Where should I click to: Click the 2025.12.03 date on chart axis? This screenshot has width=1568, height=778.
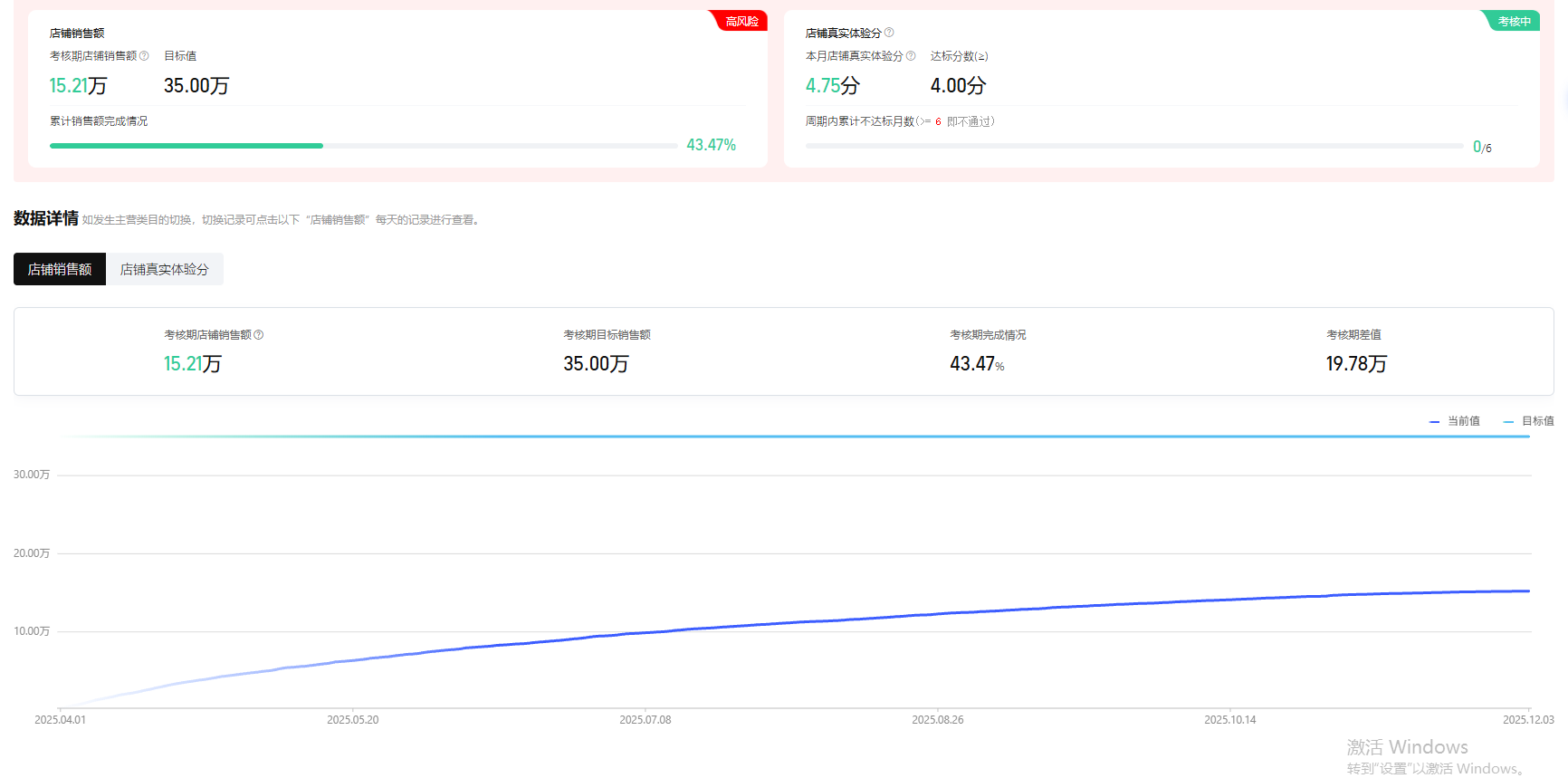1527,720
